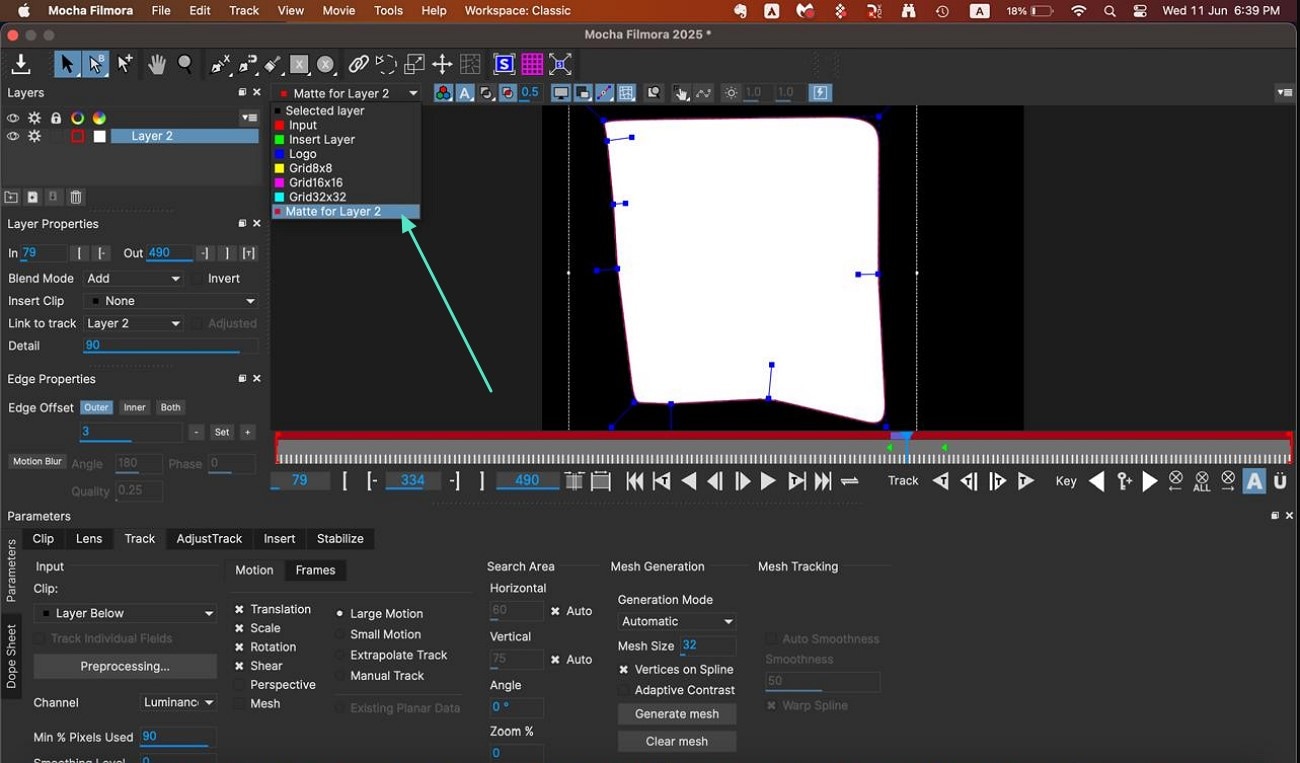The image size is (1300, 763).
Task: Open the Track menu in menu bar
Action: (244, 11)
